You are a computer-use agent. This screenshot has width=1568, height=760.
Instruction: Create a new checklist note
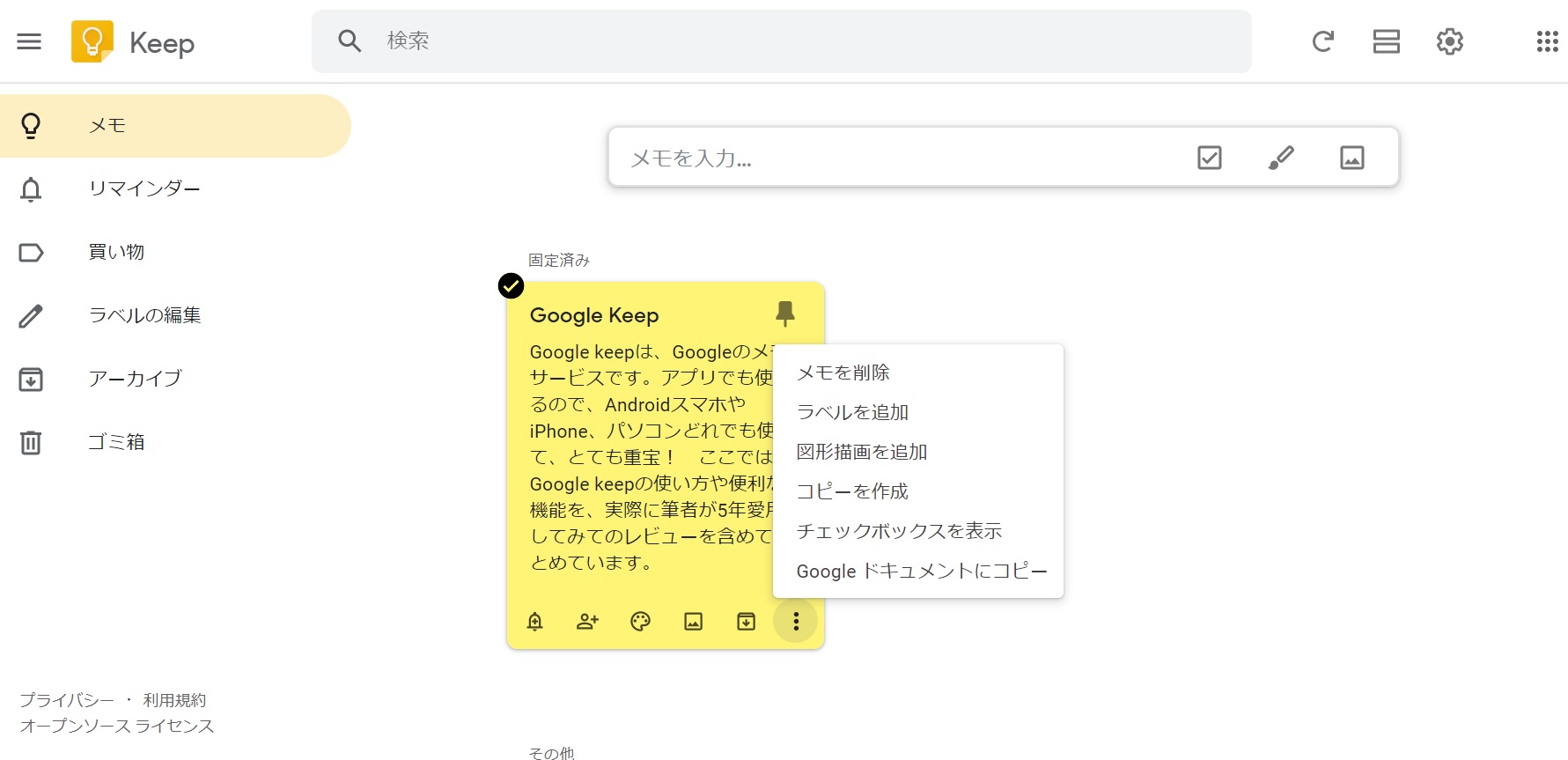[x=1210, y=158]
